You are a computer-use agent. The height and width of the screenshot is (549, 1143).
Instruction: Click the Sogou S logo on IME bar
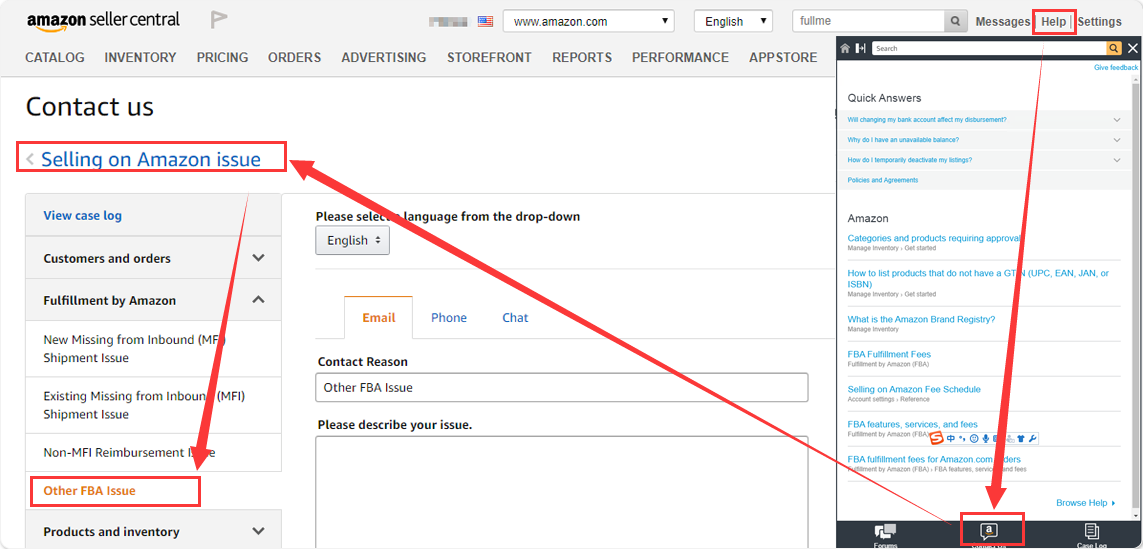click(x=937, y=437)
